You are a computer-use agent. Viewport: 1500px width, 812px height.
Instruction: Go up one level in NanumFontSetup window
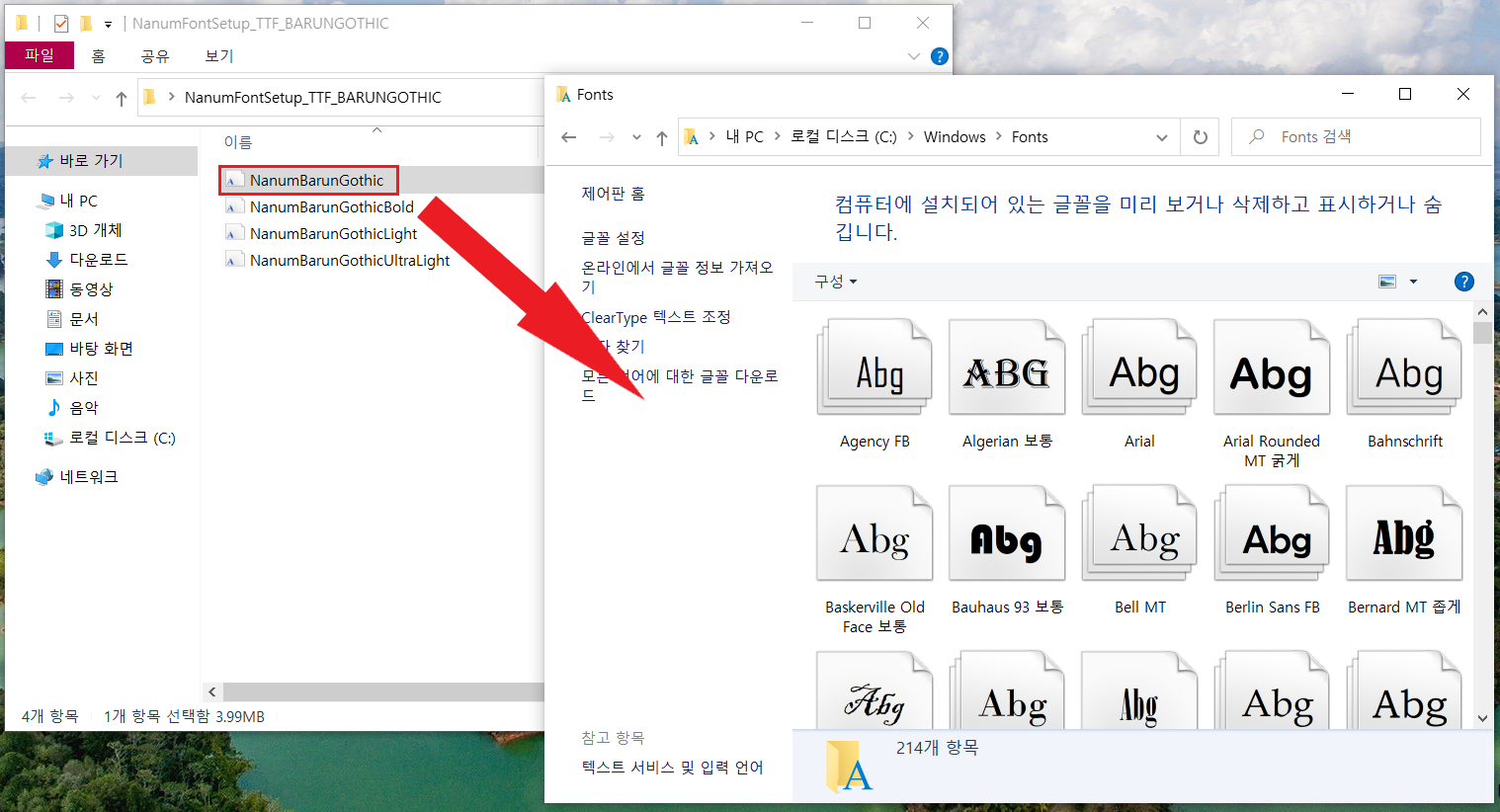122,98
